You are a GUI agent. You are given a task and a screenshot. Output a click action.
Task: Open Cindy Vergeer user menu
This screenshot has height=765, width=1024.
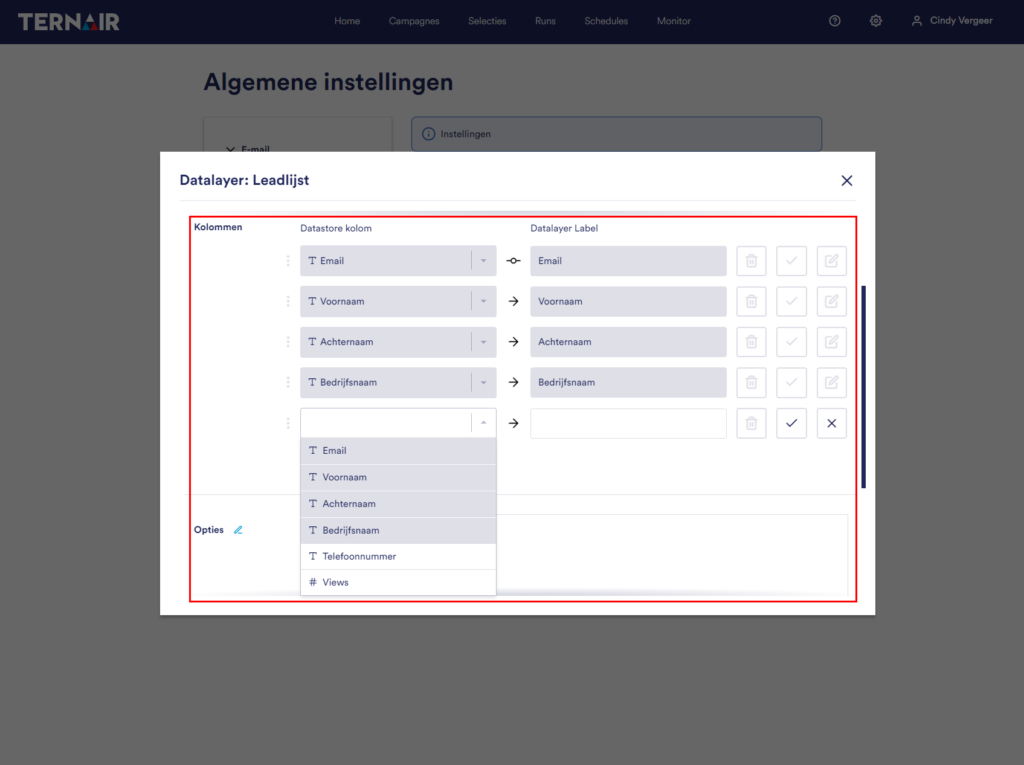[952, 21]
